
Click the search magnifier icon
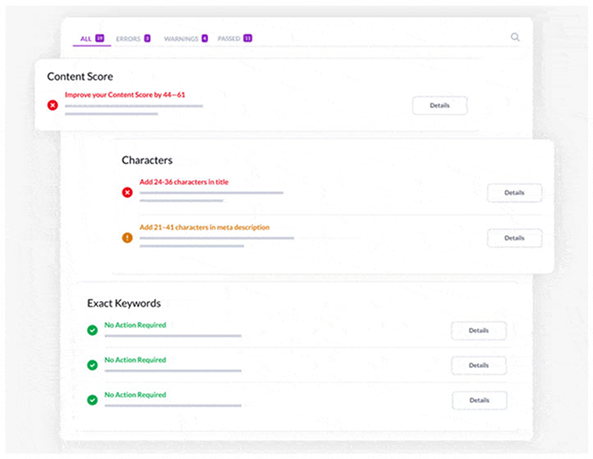tap(515, 37)
